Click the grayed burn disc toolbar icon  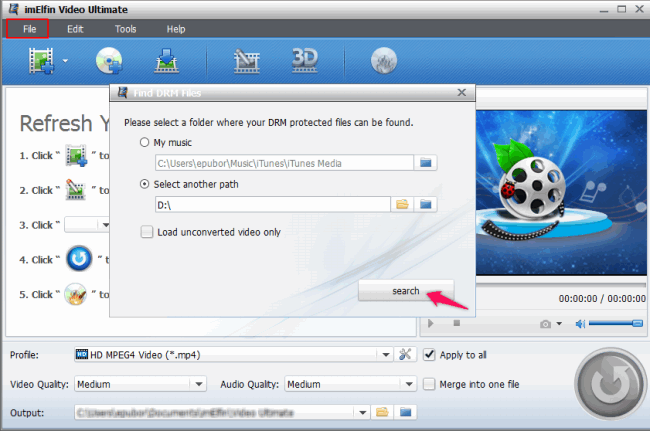[383, 61]
